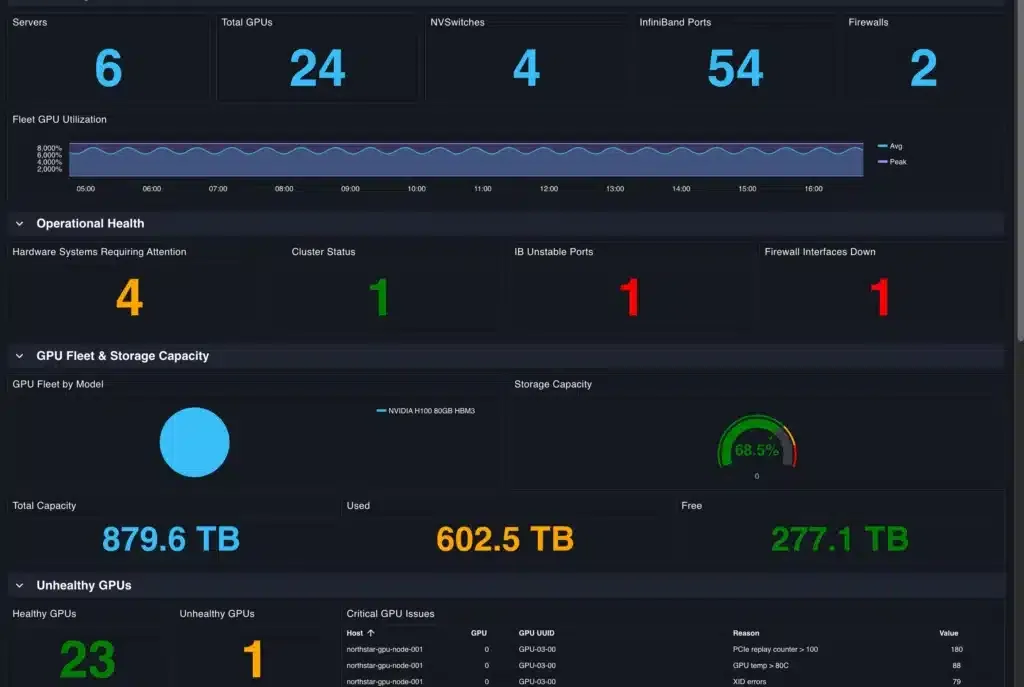This screenshot has width=1024, height=687.
Task: Click the IB Unstable Ports value 1
Action: 630,298
